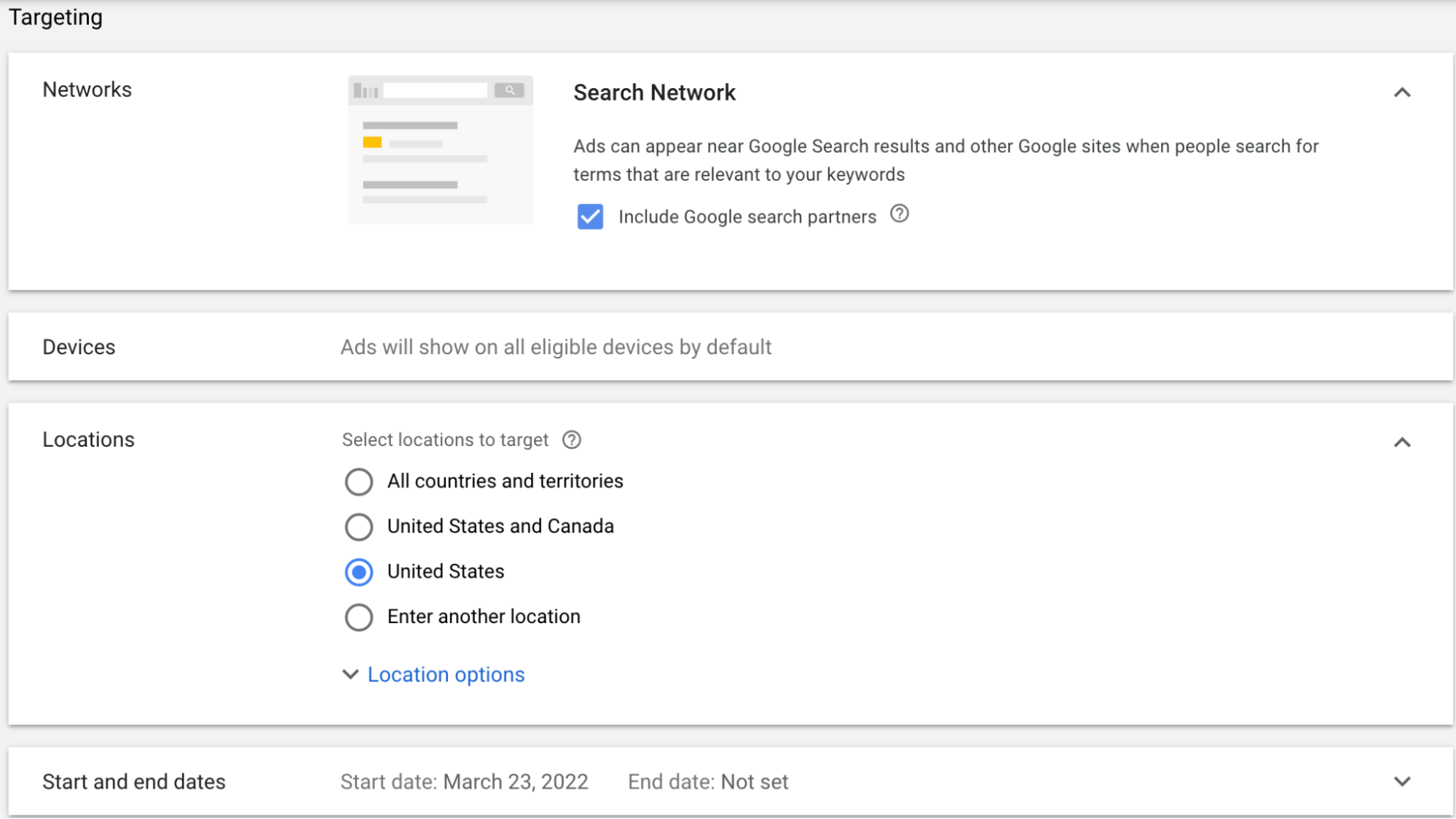
Task: Uncheck Include Google search partners
Action: click(x=590, y=216)
